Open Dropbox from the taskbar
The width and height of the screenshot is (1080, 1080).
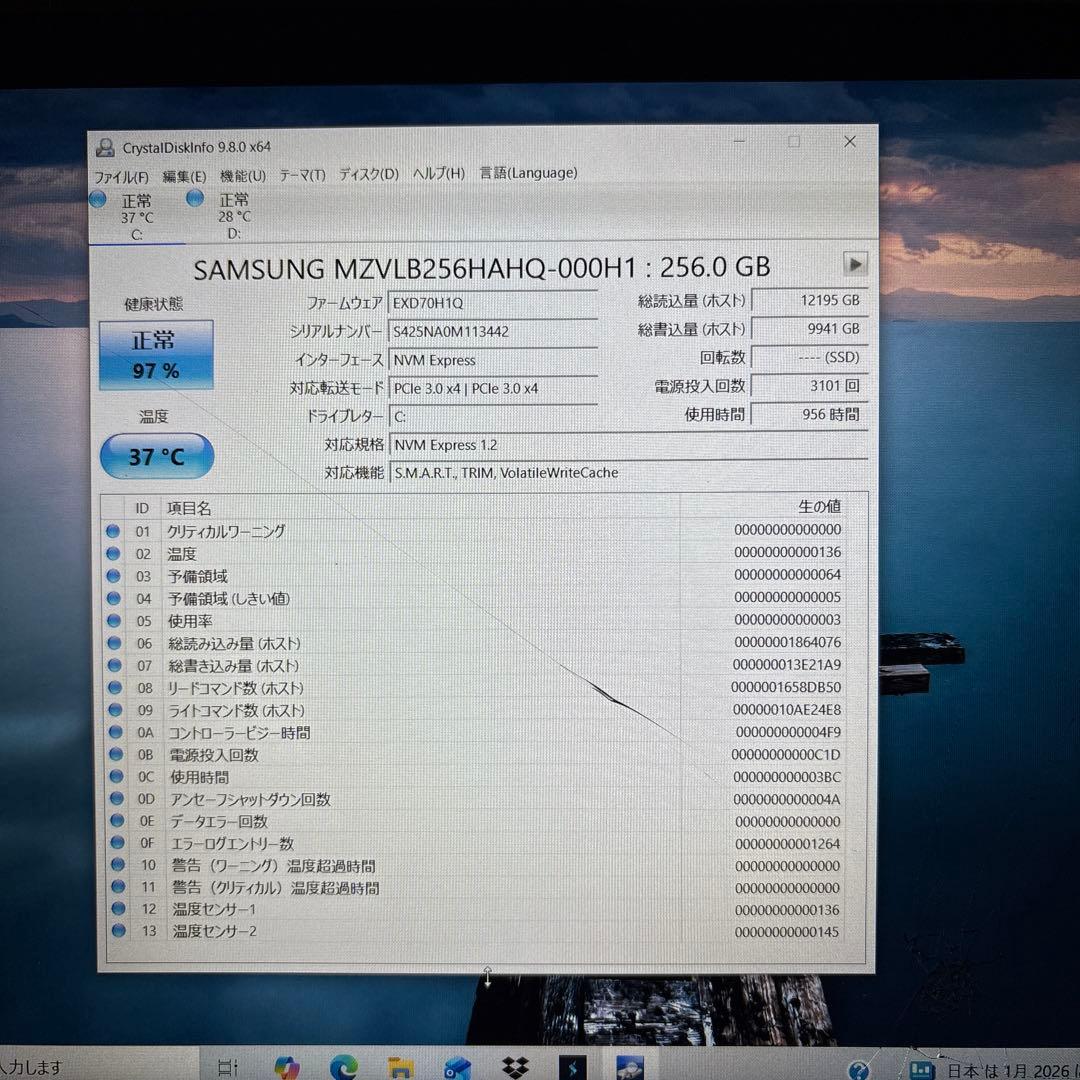coord(515,1068)
